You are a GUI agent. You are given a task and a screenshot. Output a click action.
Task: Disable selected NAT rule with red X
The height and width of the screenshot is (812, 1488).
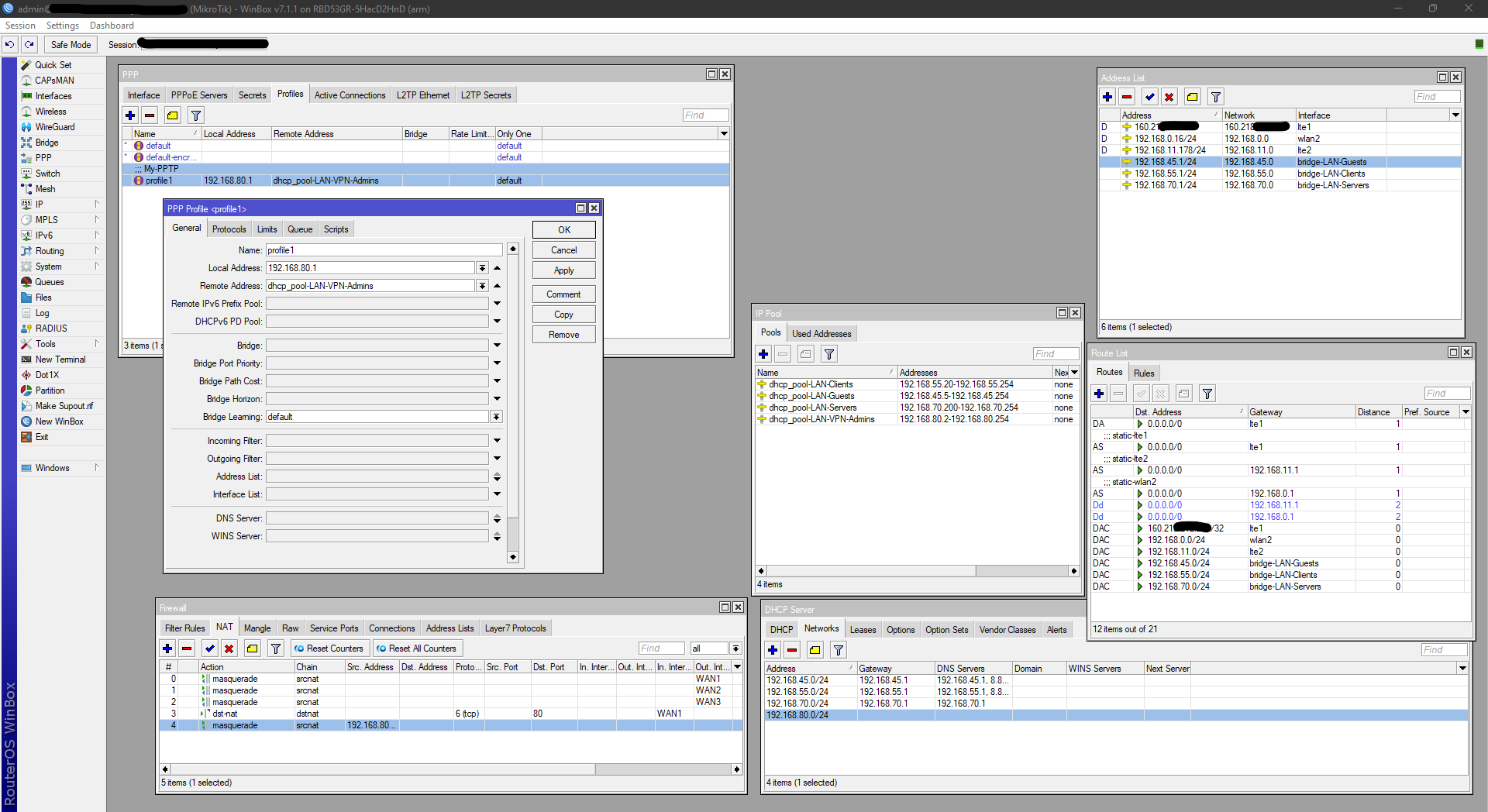[229, 649]
